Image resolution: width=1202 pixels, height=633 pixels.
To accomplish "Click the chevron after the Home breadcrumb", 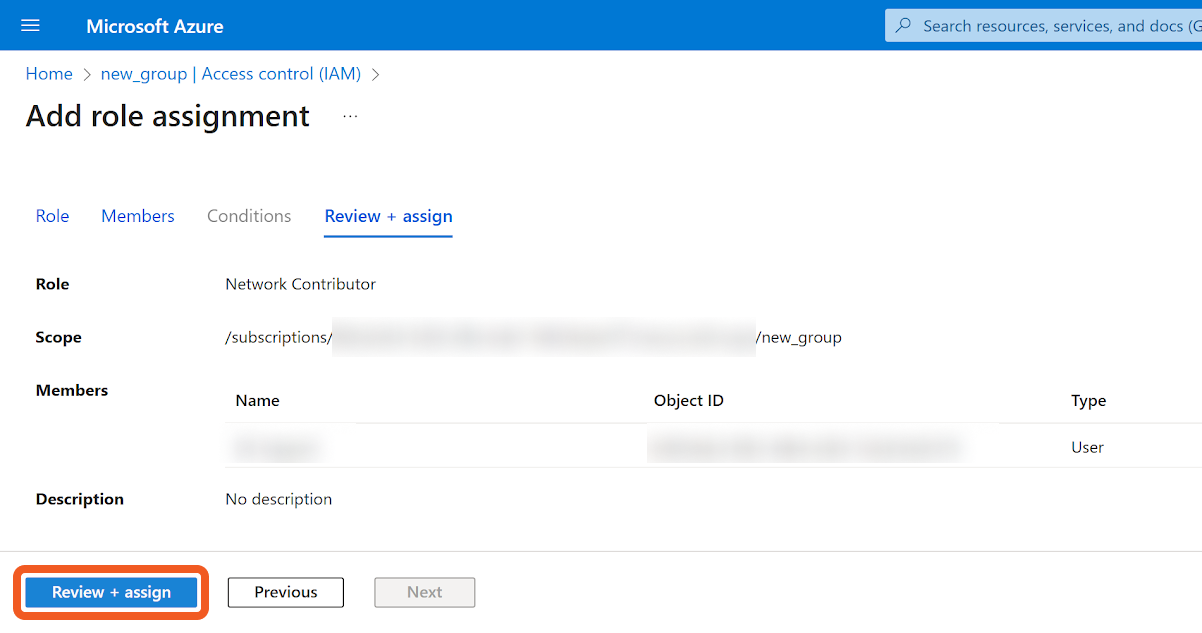I will click(87, 74).
